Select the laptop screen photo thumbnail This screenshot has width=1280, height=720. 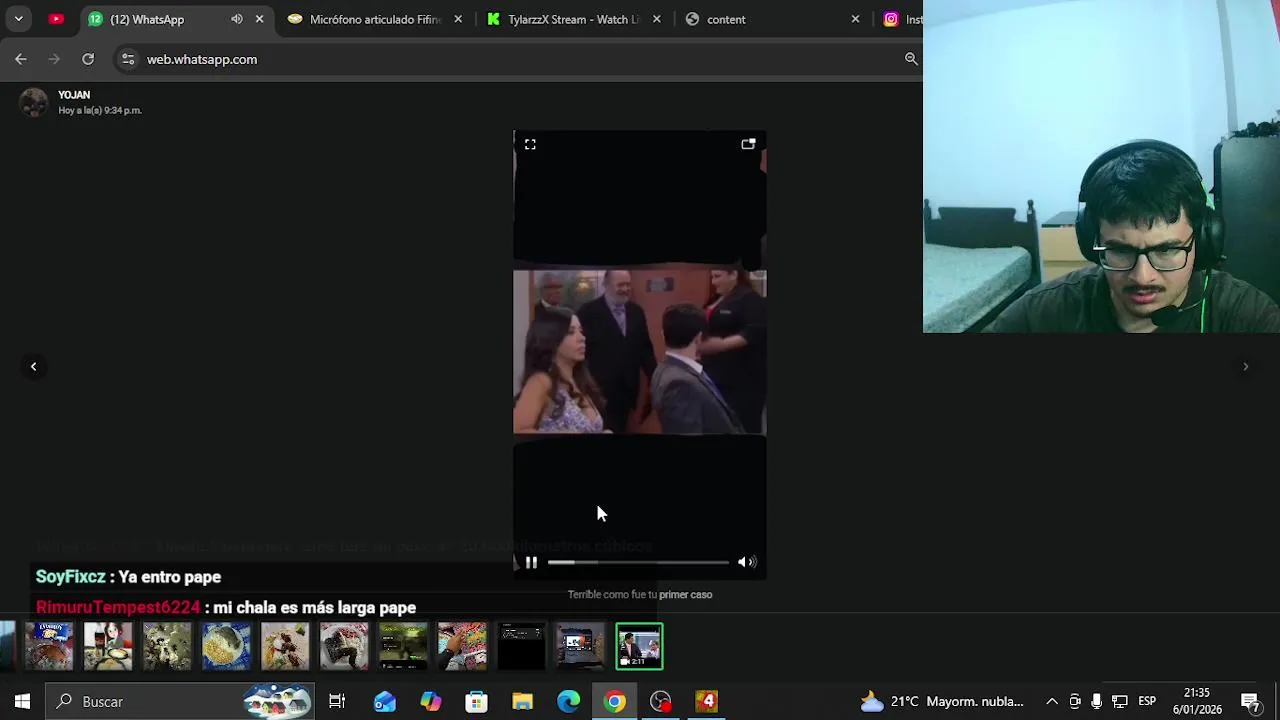[580, 646]
